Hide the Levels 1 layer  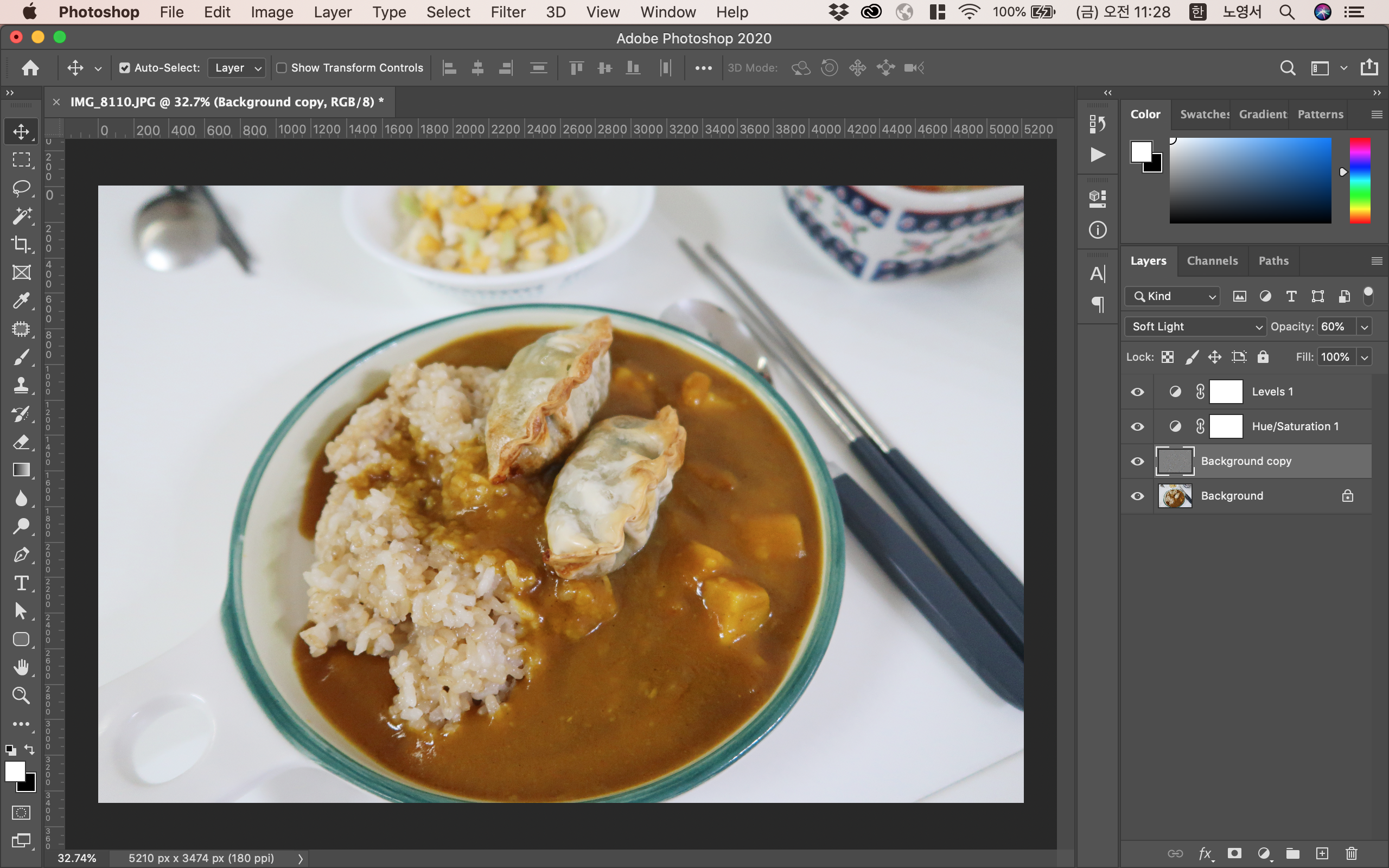(x=1137, y=392)
